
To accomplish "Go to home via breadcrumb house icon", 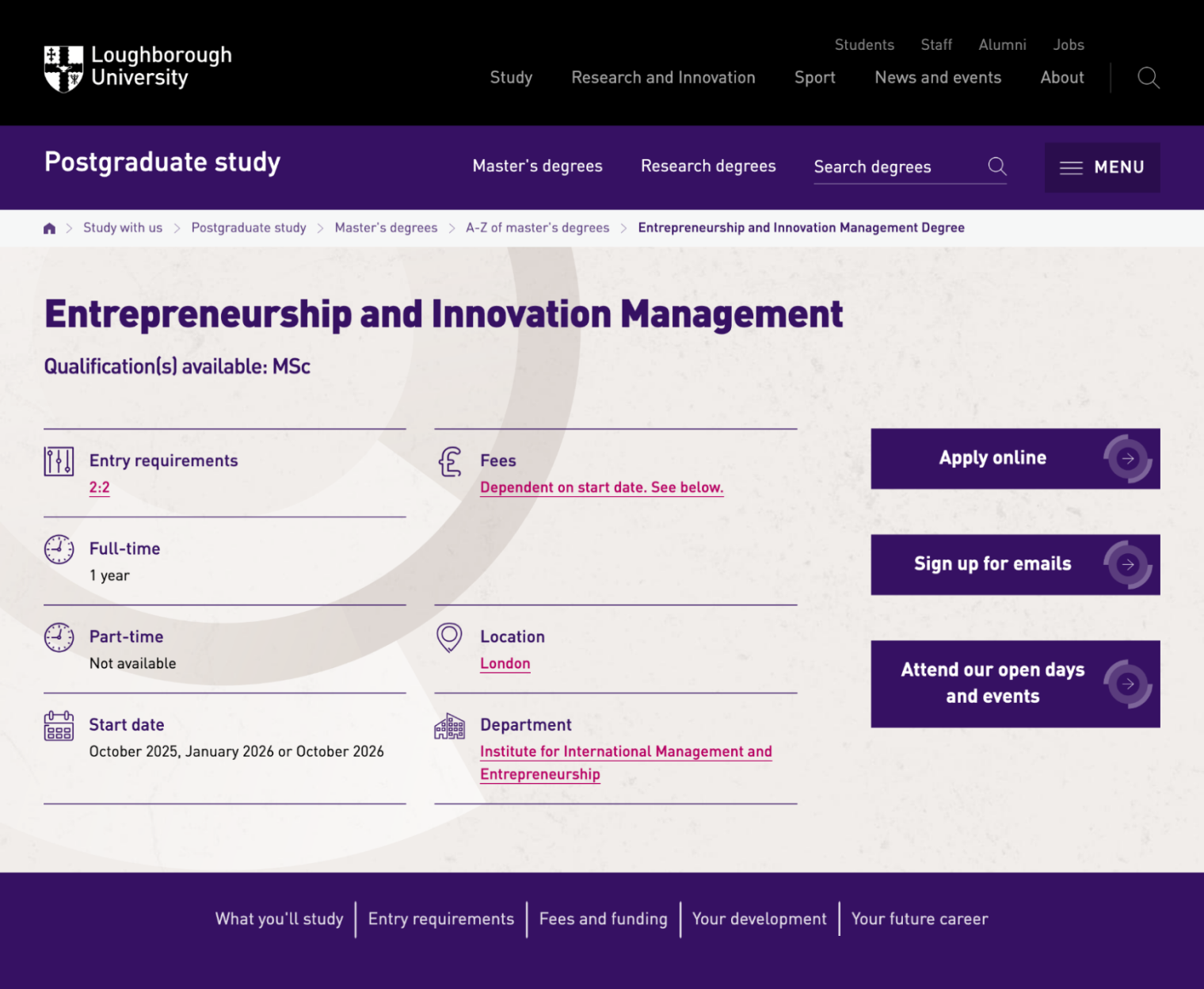I will pyautogui.click(x=49, y=228).
